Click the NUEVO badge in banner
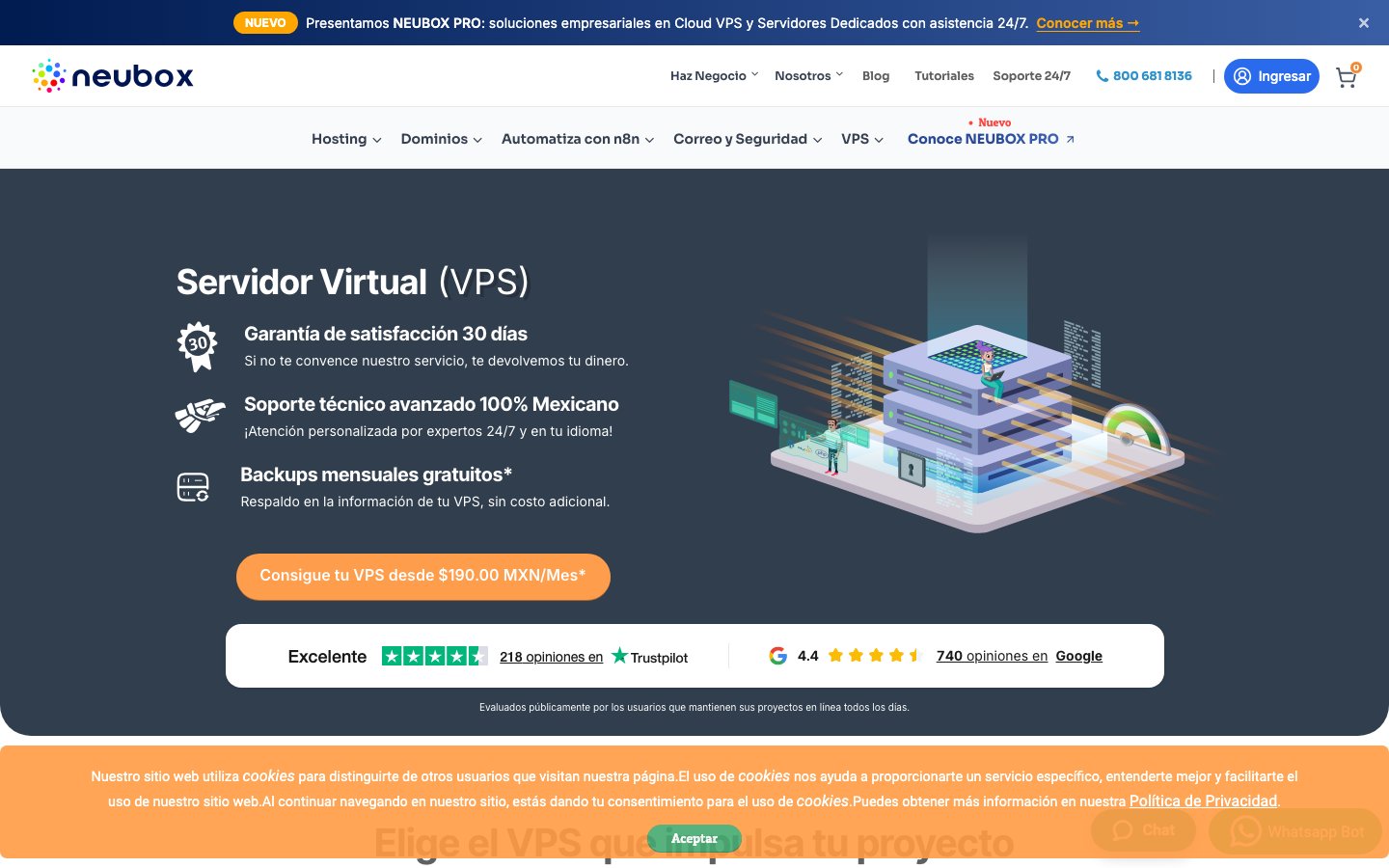1389x868 pixels. pos(265,23)
